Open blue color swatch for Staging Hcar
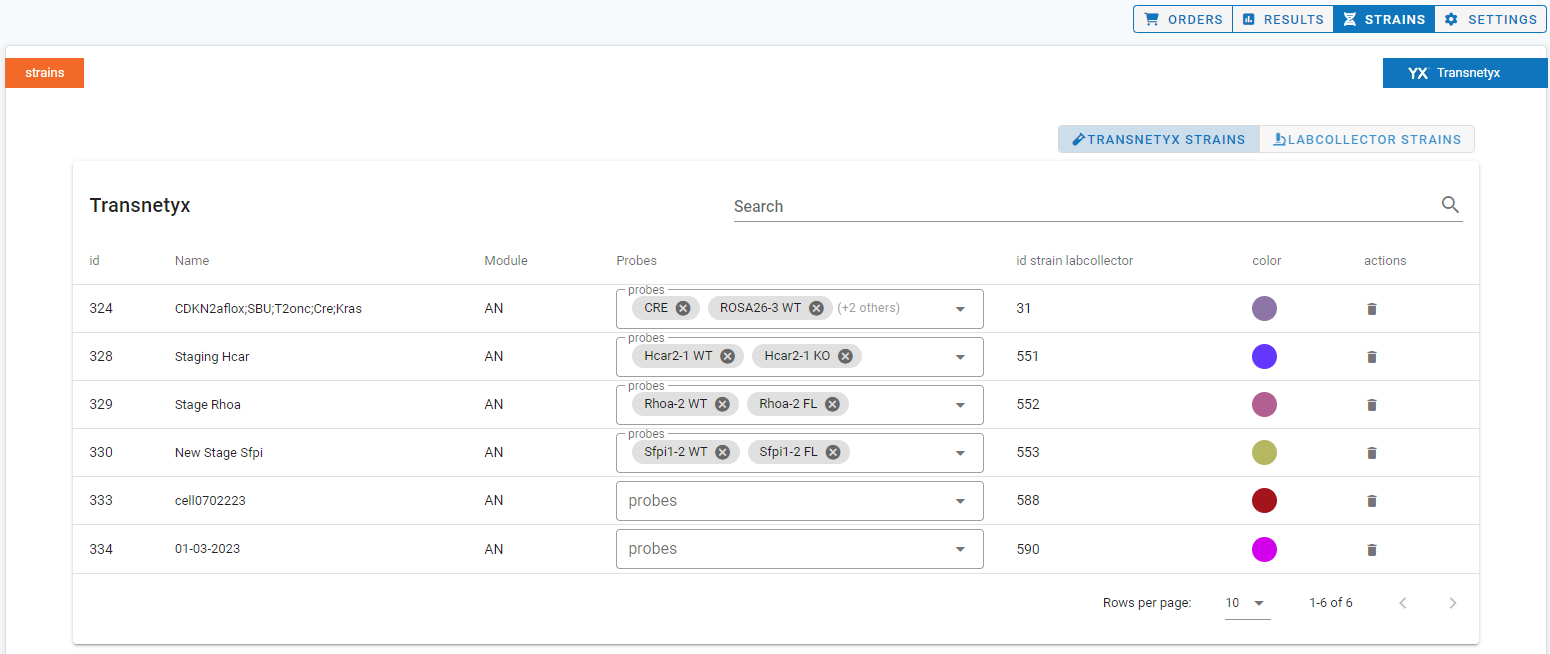The image size is (1550, 654). tap(1264, 357)
